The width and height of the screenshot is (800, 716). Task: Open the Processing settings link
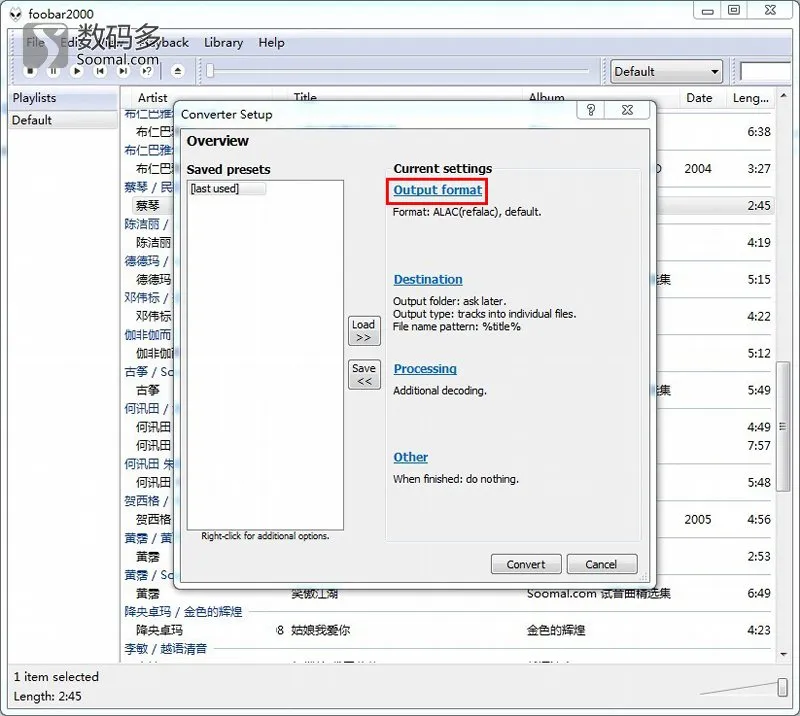click(425, 368)
